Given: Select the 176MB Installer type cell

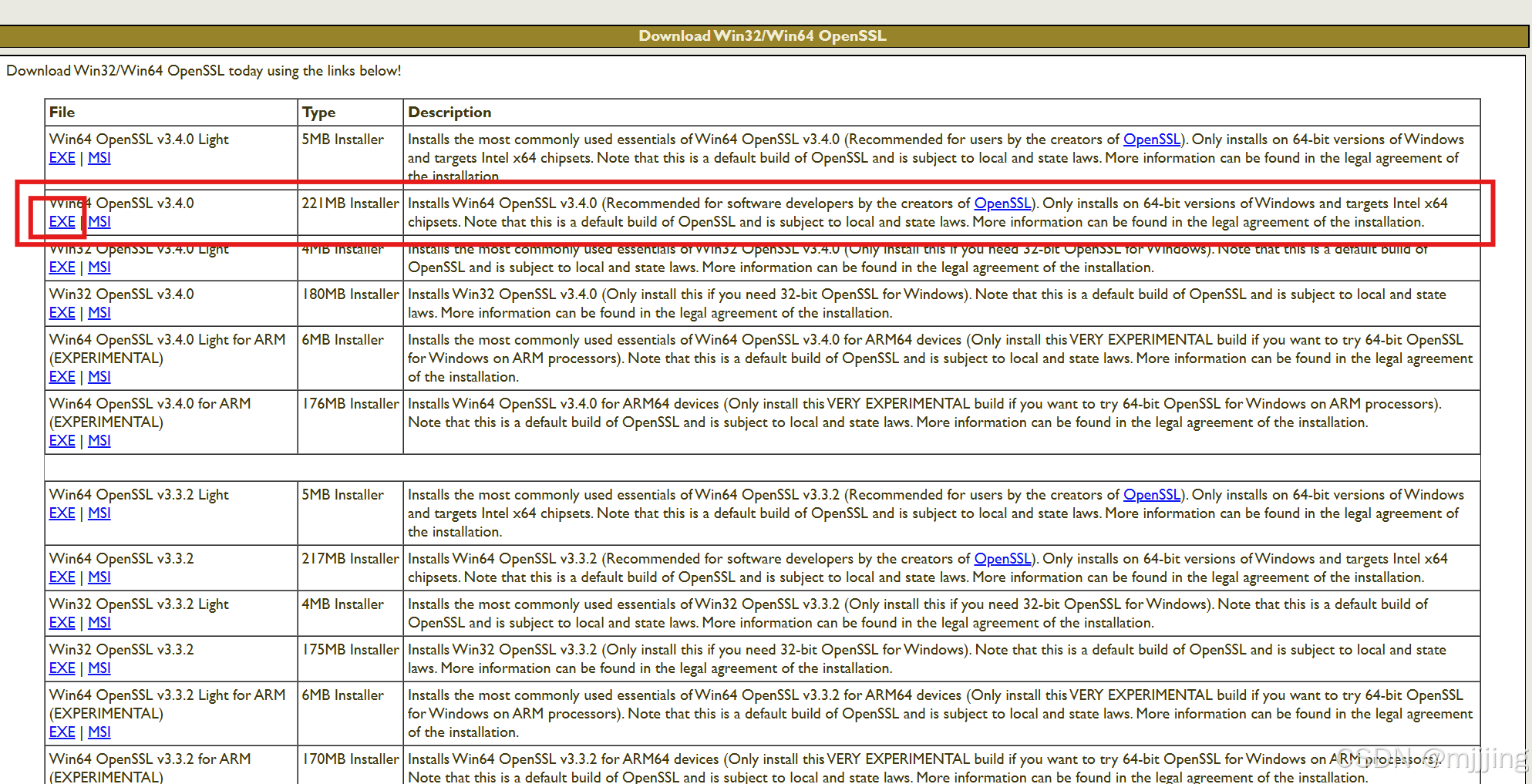Looking at the screenshot, I should click(x=350, y=422).
